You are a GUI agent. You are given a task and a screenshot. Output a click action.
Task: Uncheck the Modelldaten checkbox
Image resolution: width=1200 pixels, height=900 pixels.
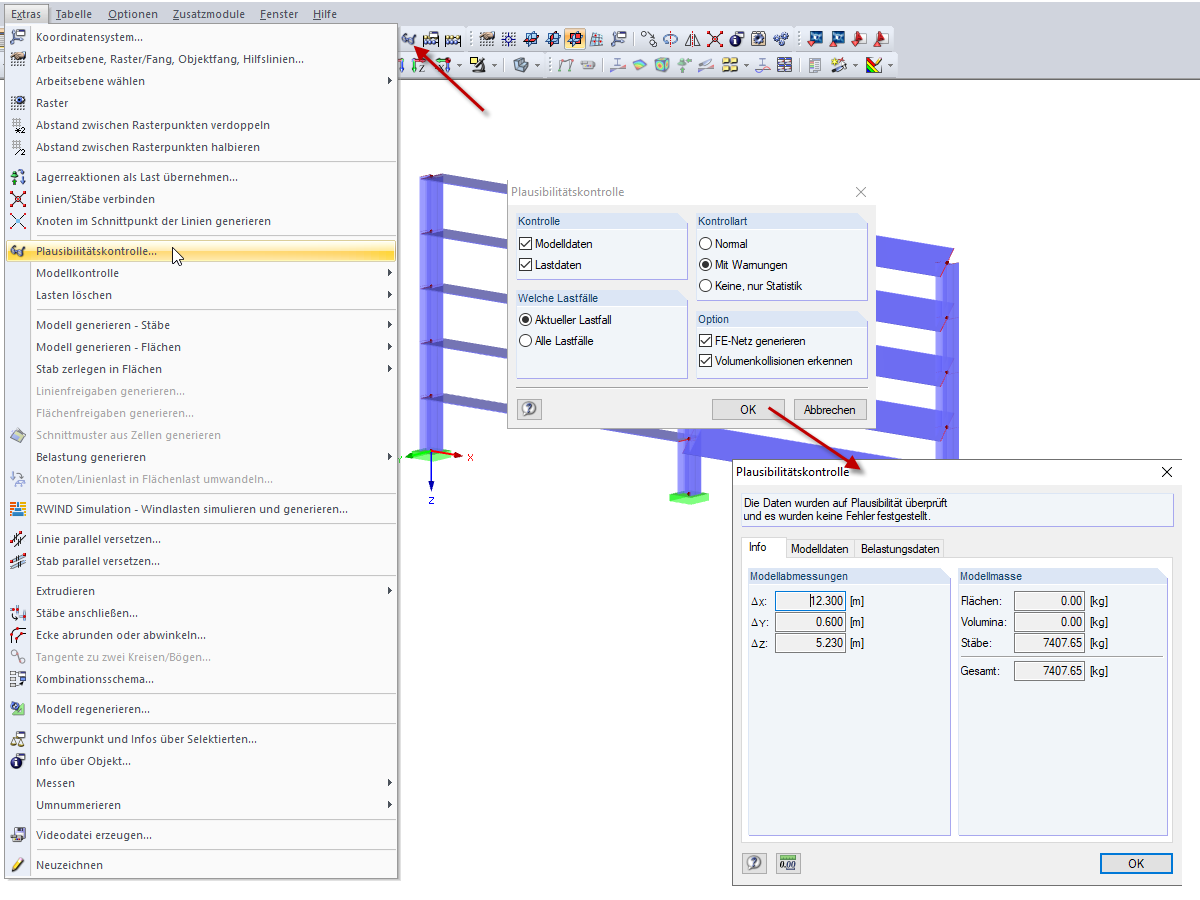[x=526, y=244]
